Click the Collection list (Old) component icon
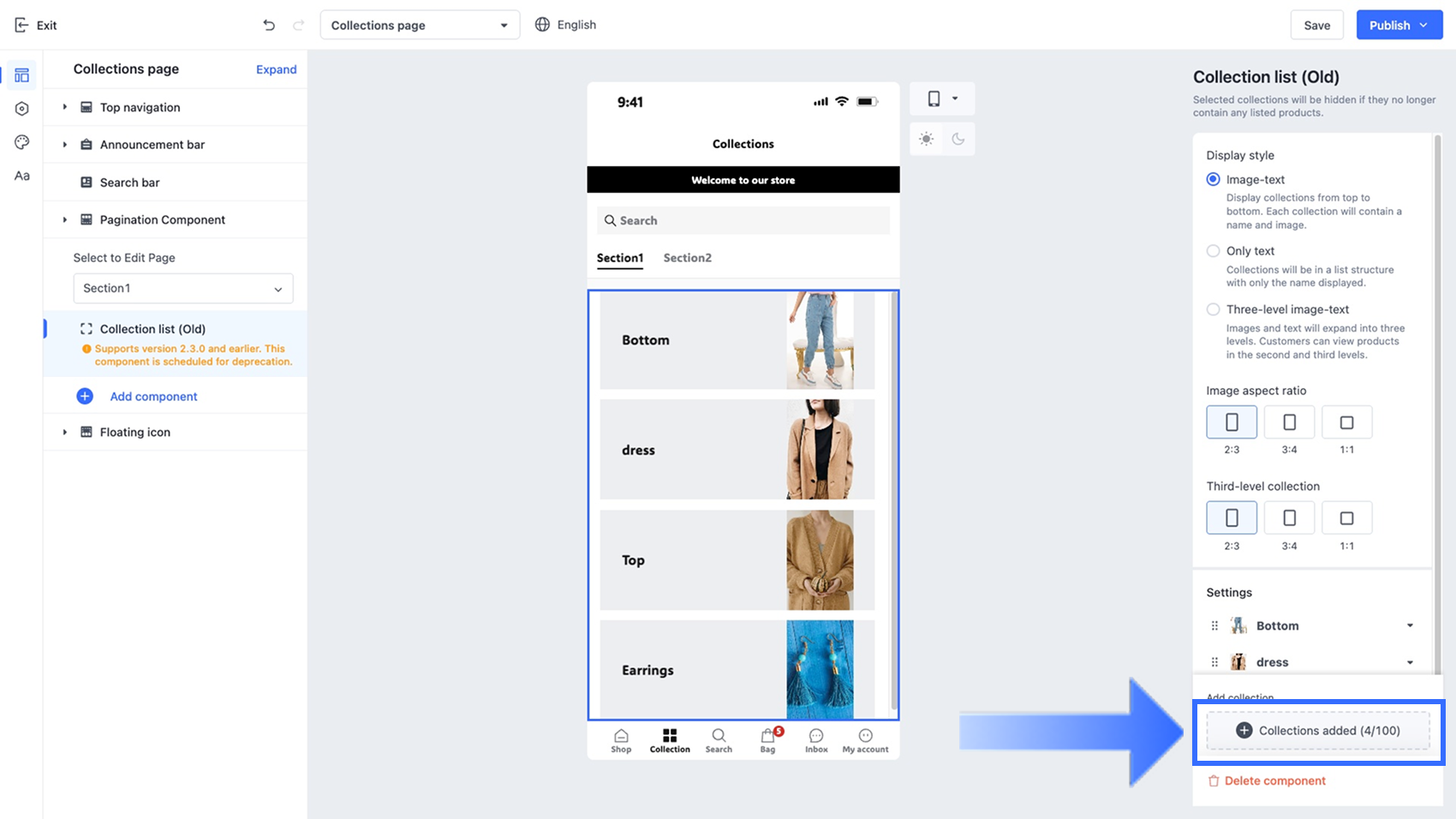Screen dimensions: 1456x819 (x=87, y=329)
